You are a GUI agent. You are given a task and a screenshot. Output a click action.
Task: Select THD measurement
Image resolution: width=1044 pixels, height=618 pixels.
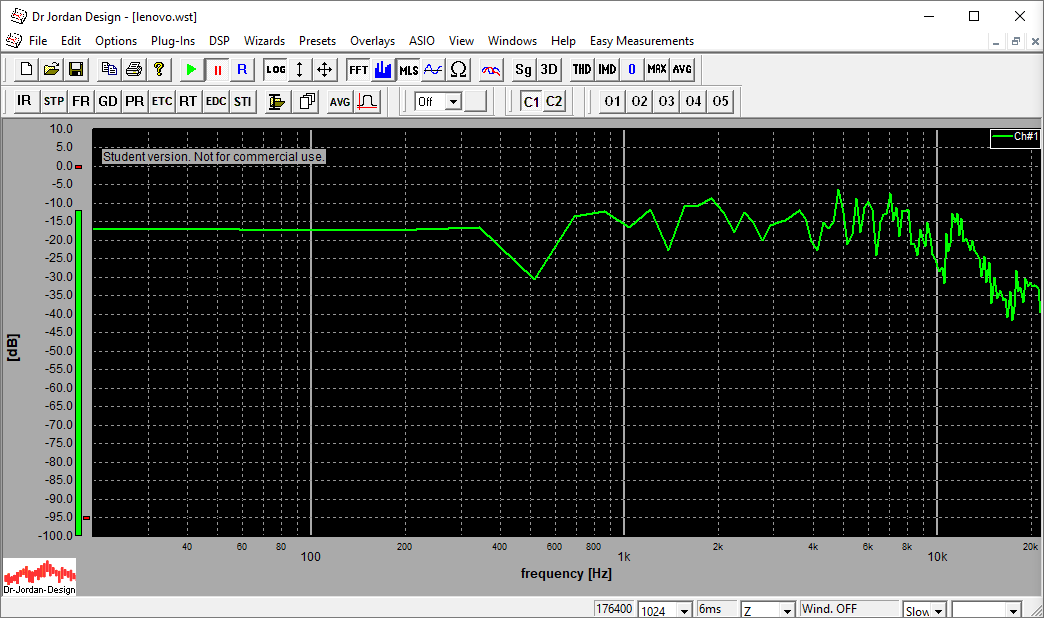point(581,69)
